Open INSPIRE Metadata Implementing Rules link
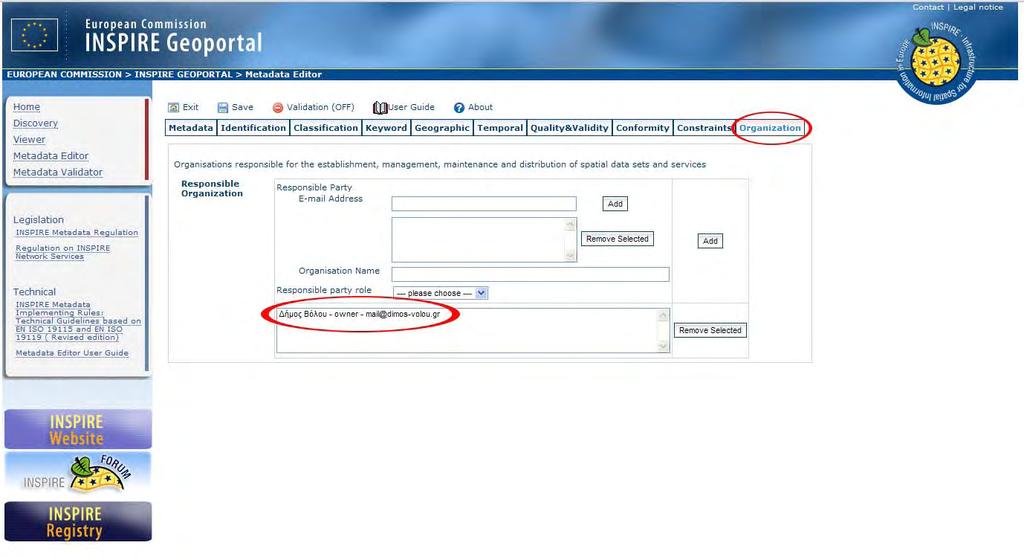Viewport: 1024px width, 557px height. [78, 321]
